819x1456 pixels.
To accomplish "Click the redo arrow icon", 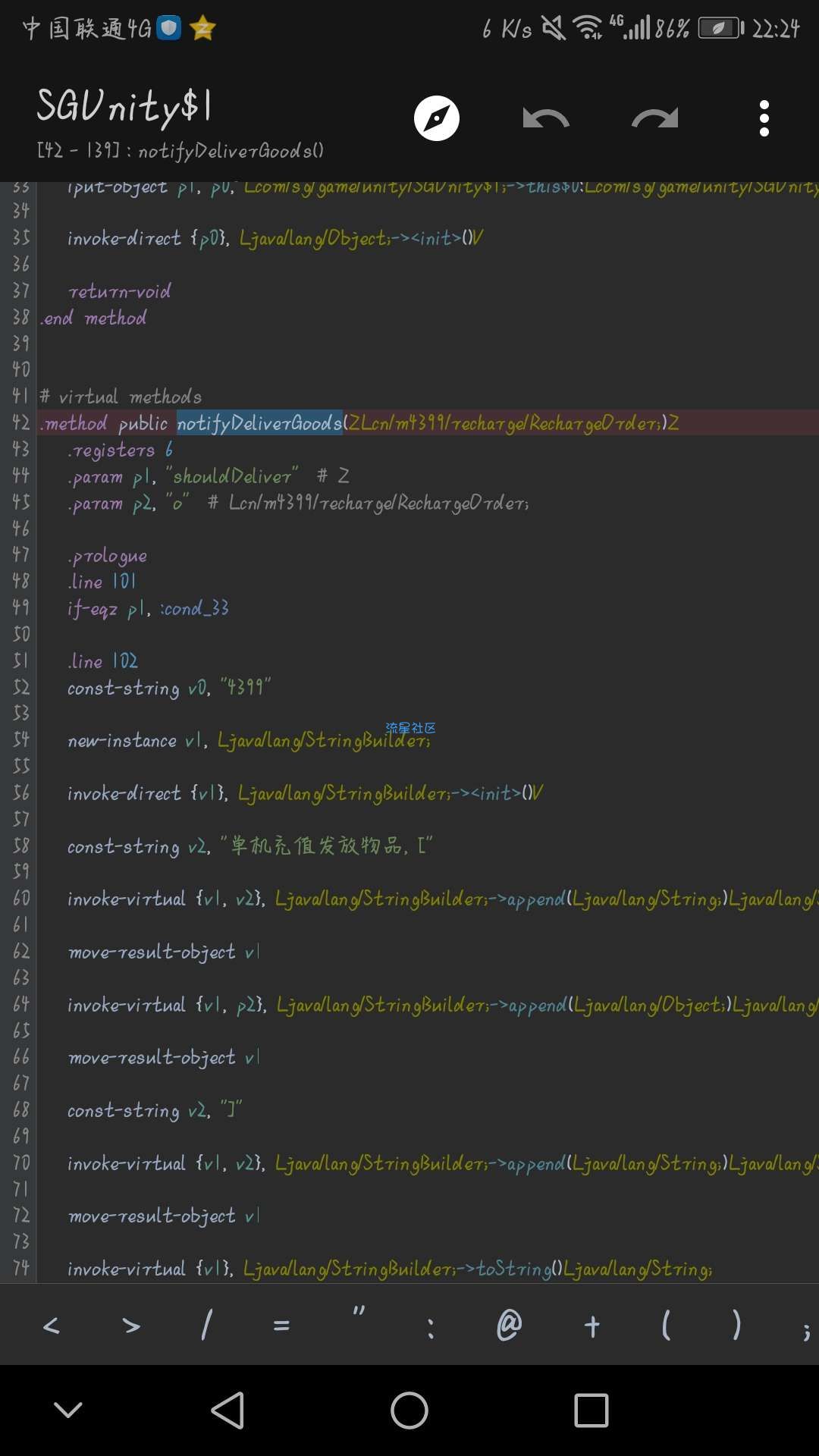I will (655, 118).
